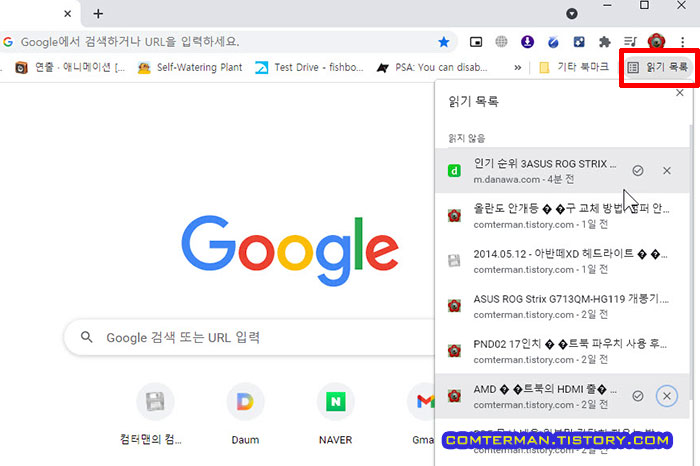
Task: Open the NAVER shortcut tile
Action: click(335, 414)
